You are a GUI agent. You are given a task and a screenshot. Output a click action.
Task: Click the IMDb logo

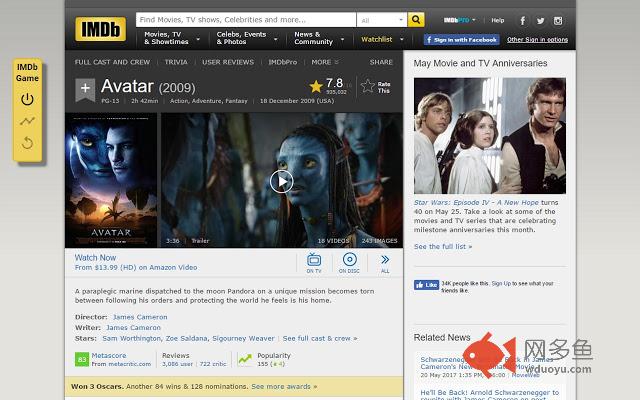click(100, 29)
